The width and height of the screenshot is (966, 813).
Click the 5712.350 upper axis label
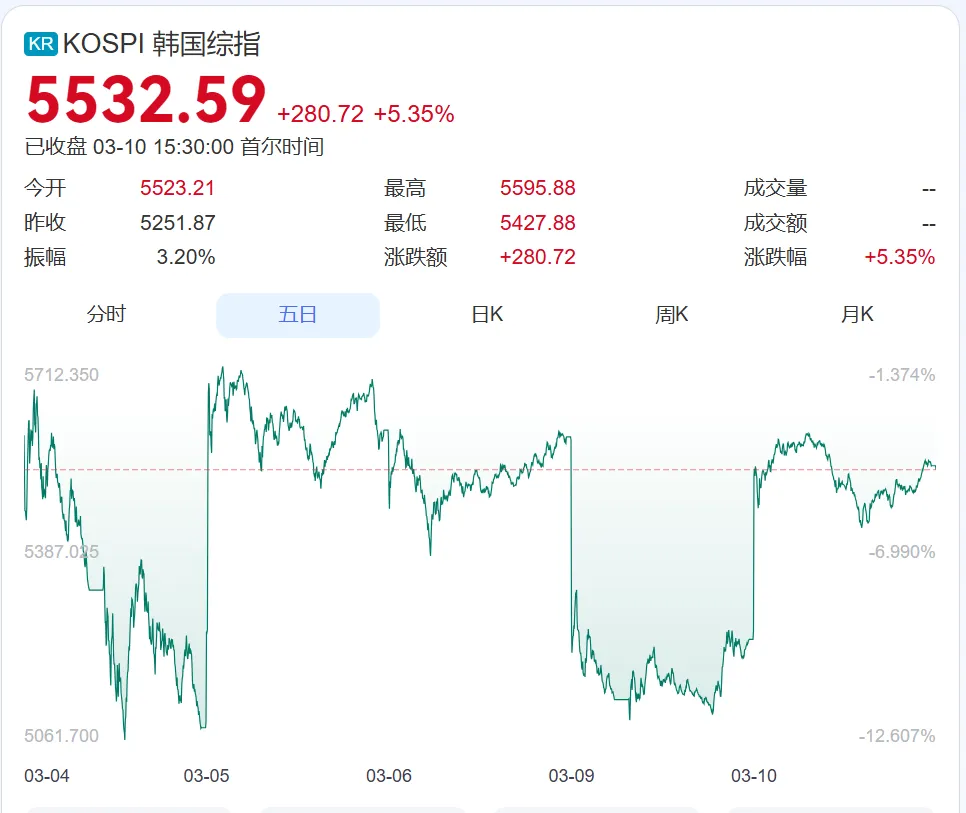62,375
